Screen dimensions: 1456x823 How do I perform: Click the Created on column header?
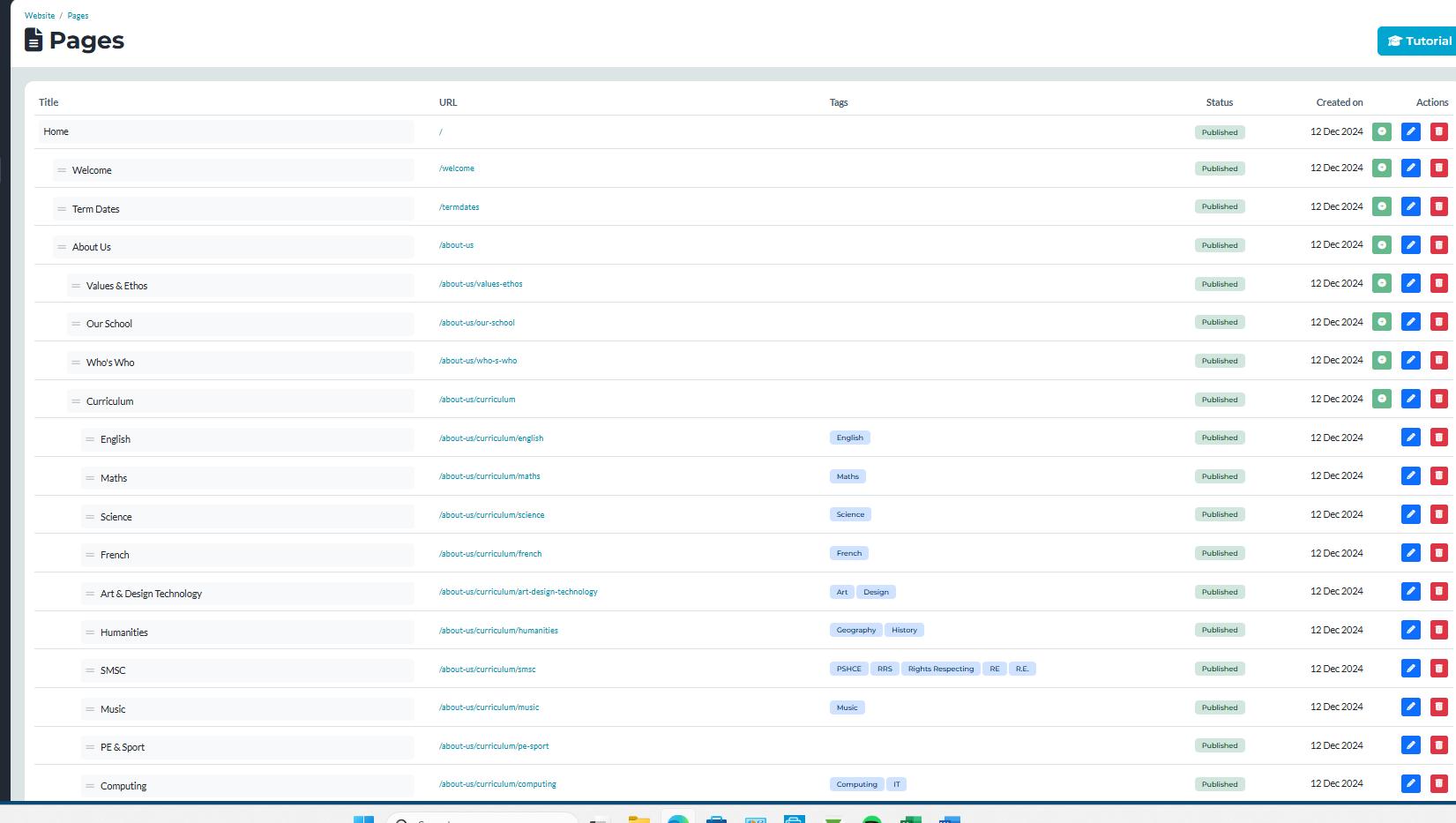1340,102
